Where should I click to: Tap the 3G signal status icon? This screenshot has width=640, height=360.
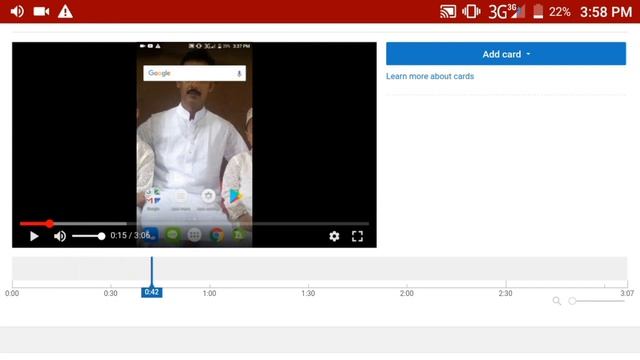507,11
